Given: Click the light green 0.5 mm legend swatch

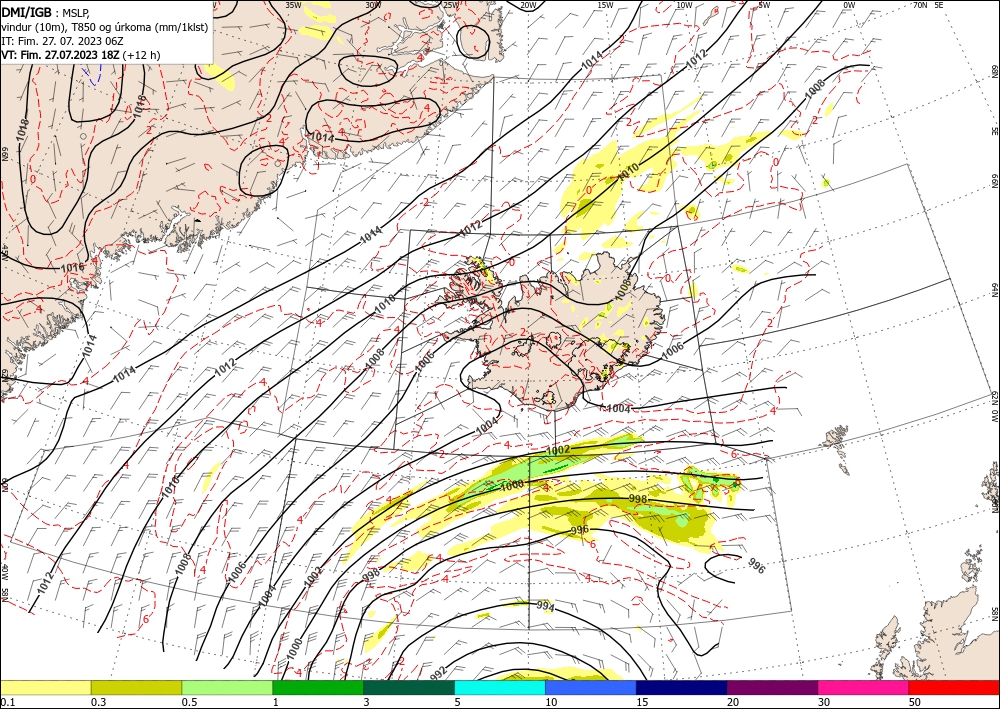Looking at the screenshot, I should tap(227, 687).
